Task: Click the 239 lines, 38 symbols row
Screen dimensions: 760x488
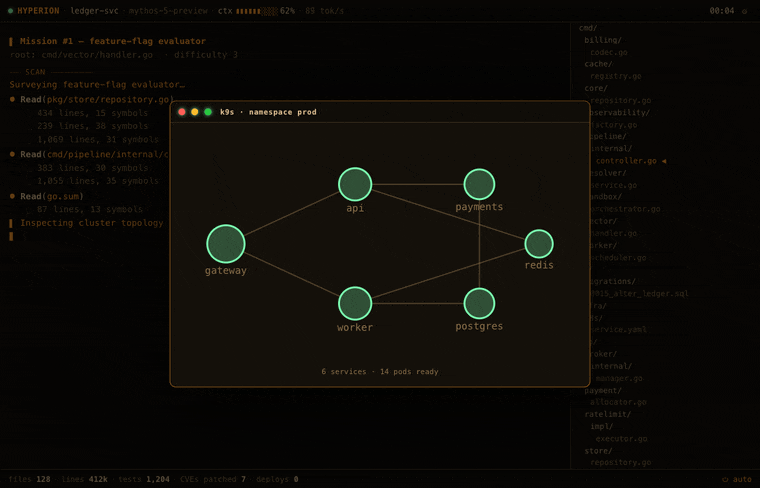Action: pyautogui.click(x=92, y=126)
